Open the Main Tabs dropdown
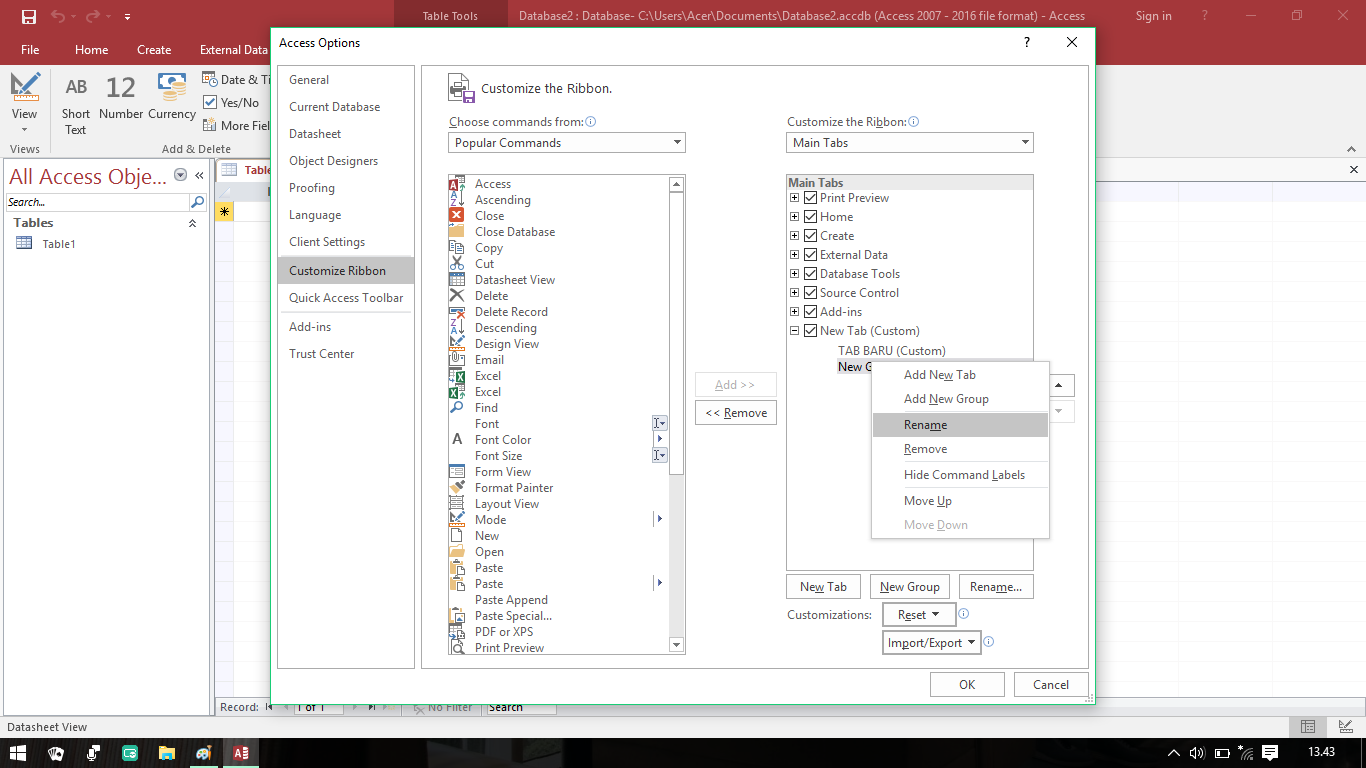The width and height of the screenshot is (1366, 768). [910, 143]
